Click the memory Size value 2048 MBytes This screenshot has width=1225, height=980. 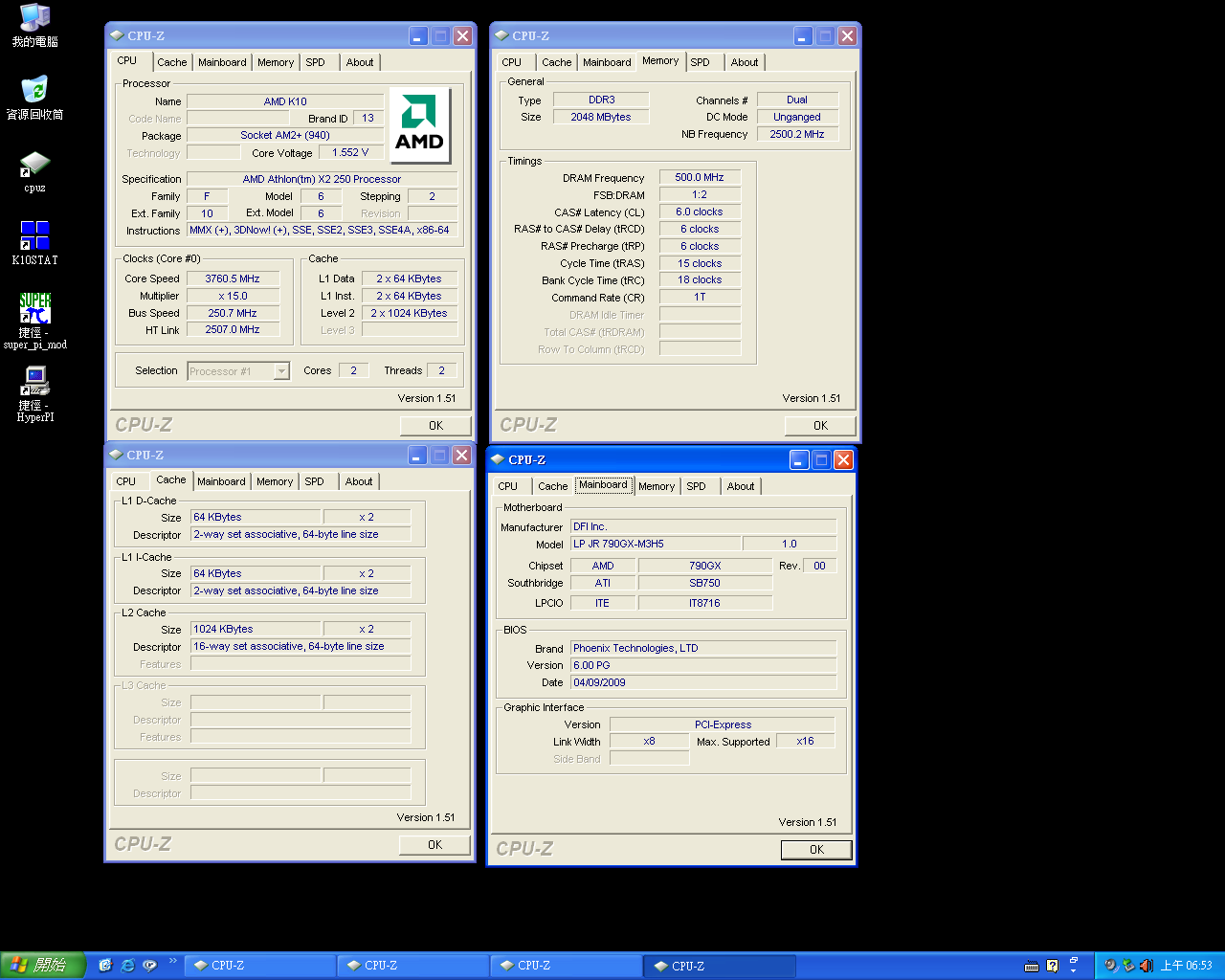pos(602,117)
